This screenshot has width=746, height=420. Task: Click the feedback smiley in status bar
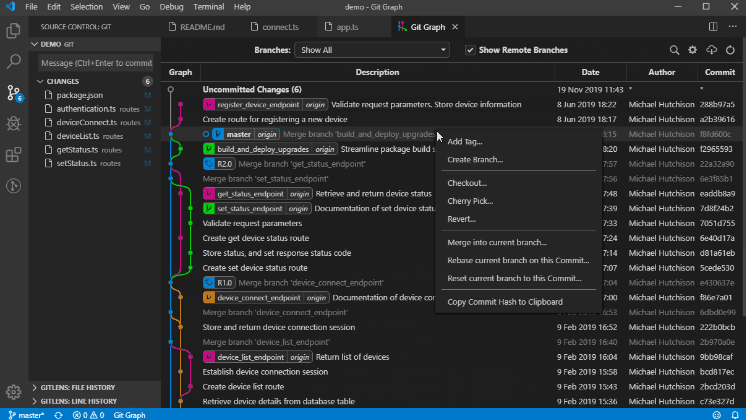717,415
